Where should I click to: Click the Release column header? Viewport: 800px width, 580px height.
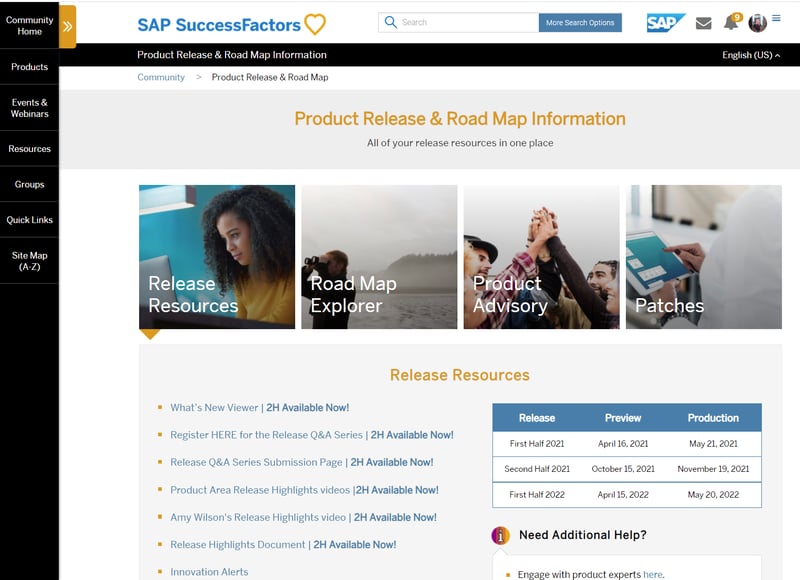pyautogui.click(x=537, y=418)
